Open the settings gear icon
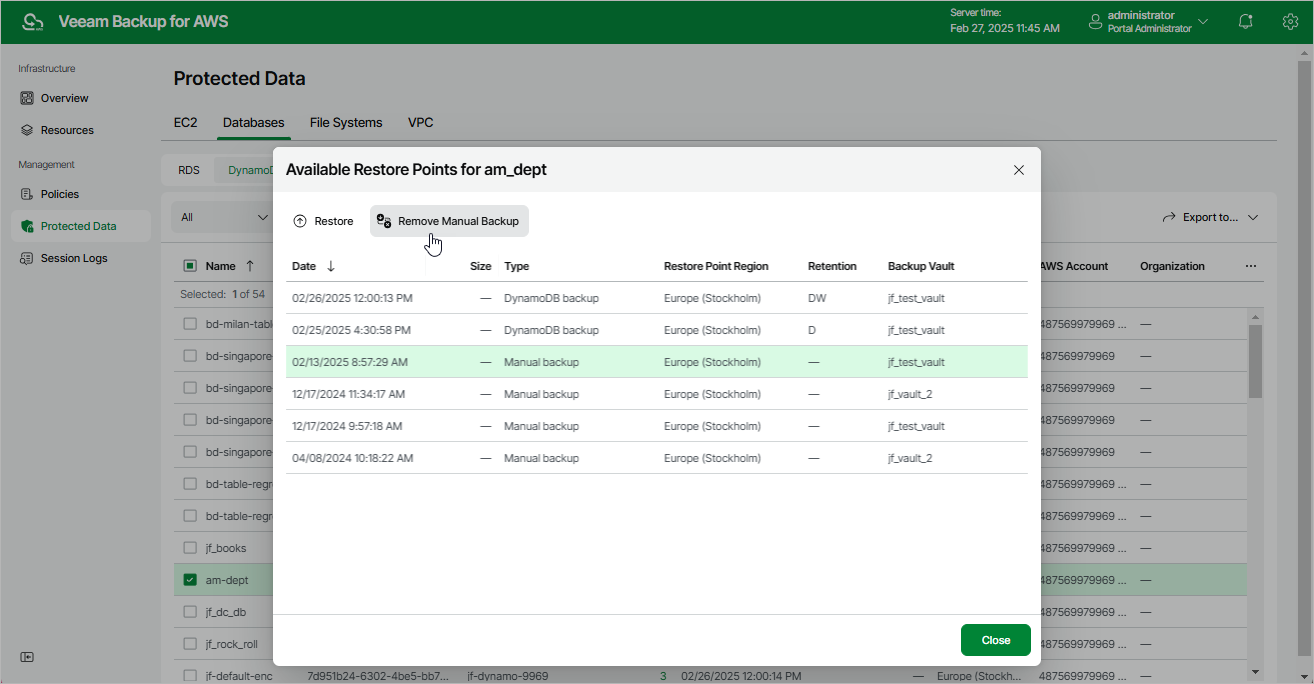This screenshot has width=1314, height=684. coord(1290,21)
